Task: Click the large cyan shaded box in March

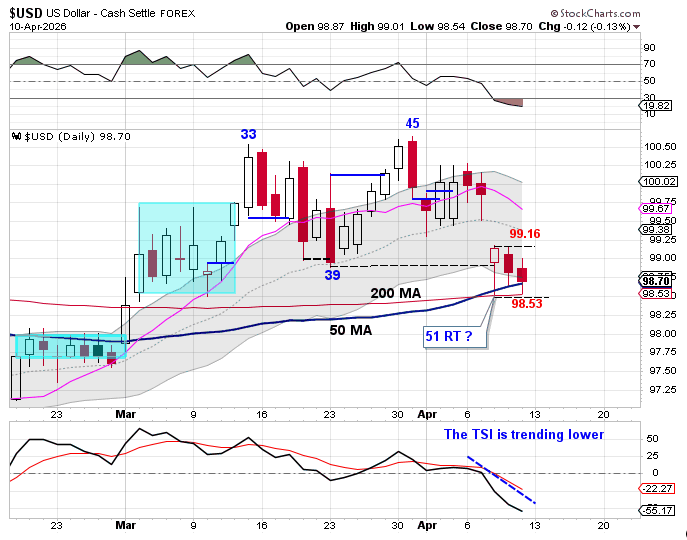Action: (x=186, y=247)
